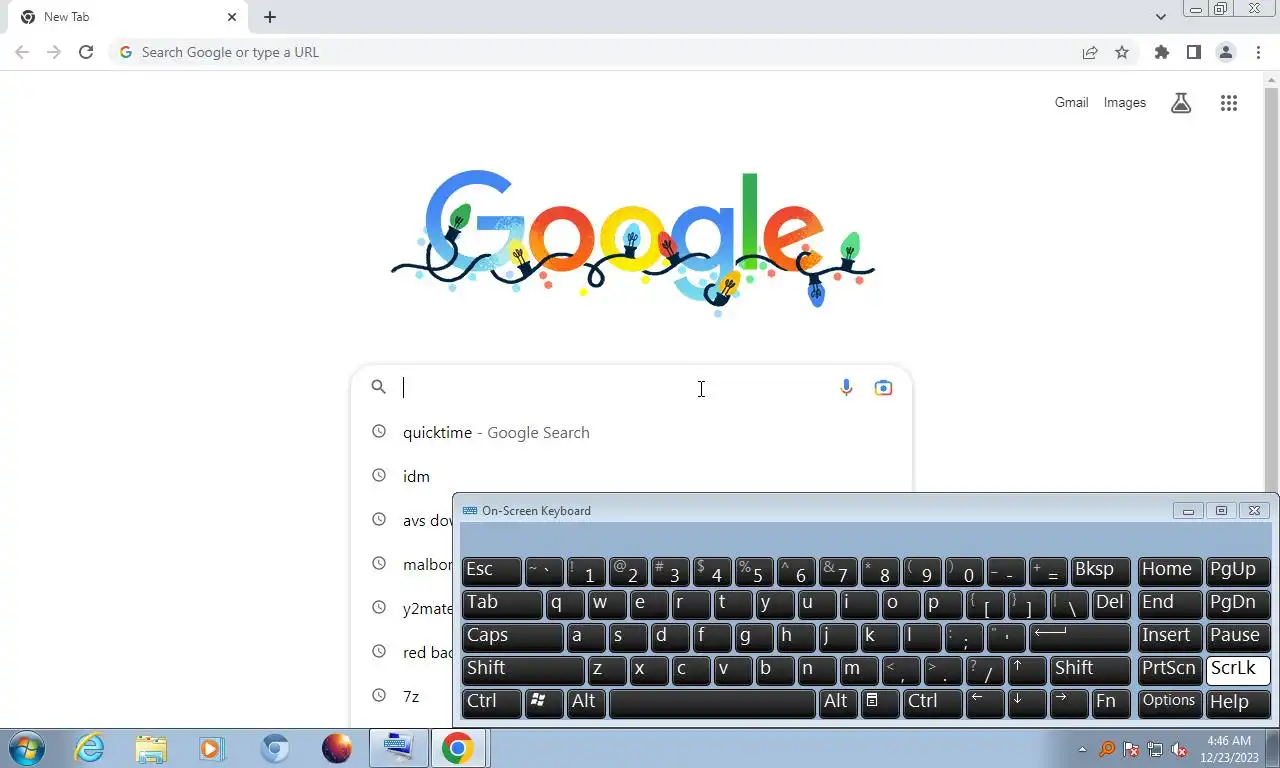Open the tab search chevron in Chrome
1280x768 pixels.
[1160, 17]
